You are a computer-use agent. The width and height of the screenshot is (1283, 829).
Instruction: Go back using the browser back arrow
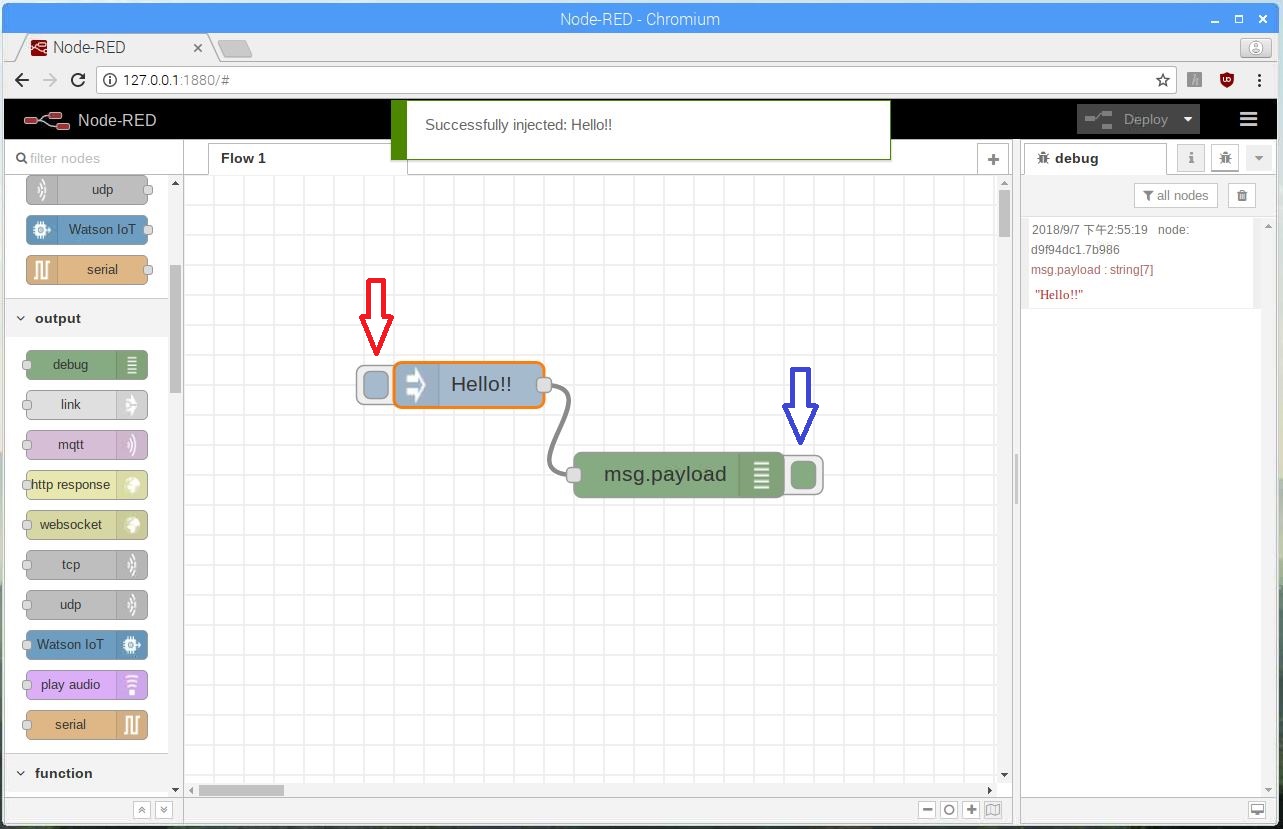pos(22,80)
